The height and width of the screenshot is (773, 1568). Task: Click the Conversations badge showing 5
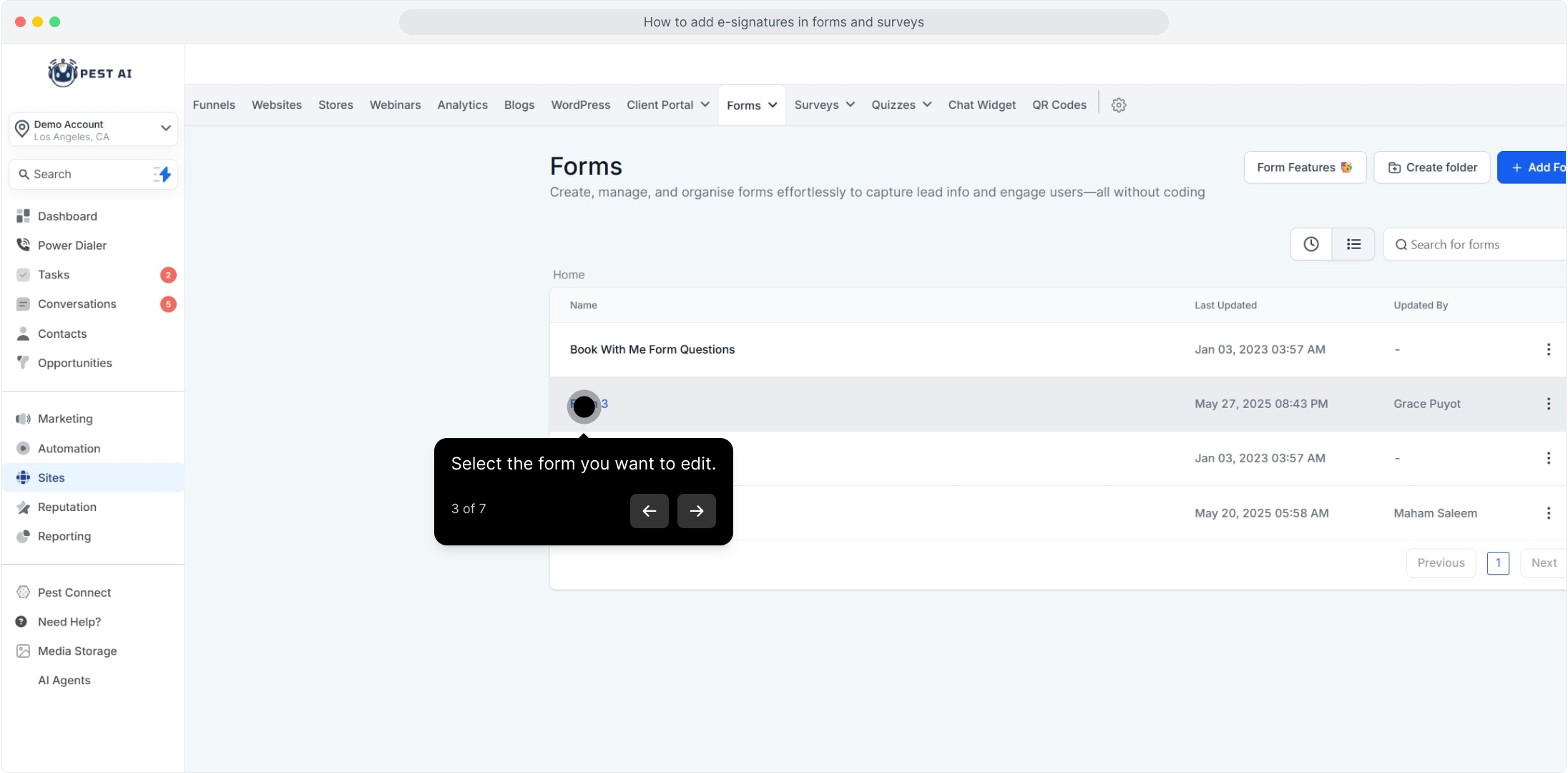pyautogui.click(x=168, y=304)
